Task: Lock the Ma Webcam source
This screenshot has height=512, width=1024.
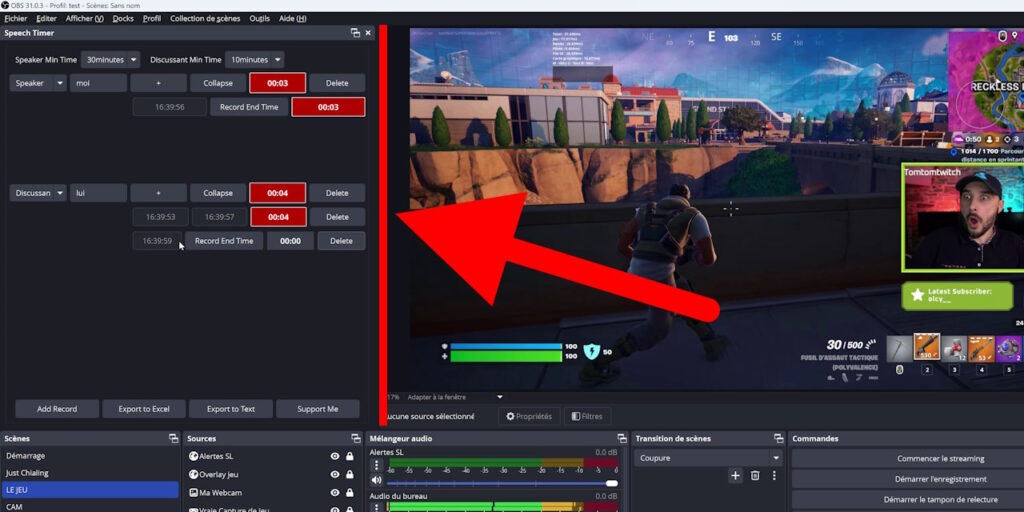Action: click(x=350, y=492)
